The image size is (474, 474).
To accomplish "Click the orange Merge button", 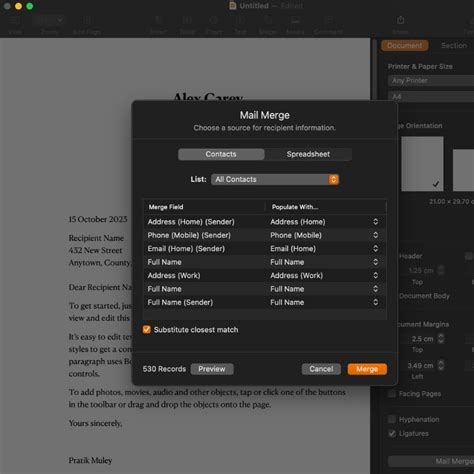I will point(367,369).
